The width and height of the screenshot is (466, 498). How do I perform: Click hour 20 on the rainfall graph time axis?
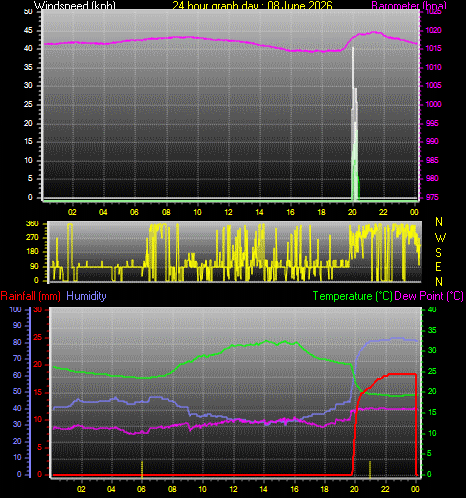pyautogui.click(x=354, y=489)
